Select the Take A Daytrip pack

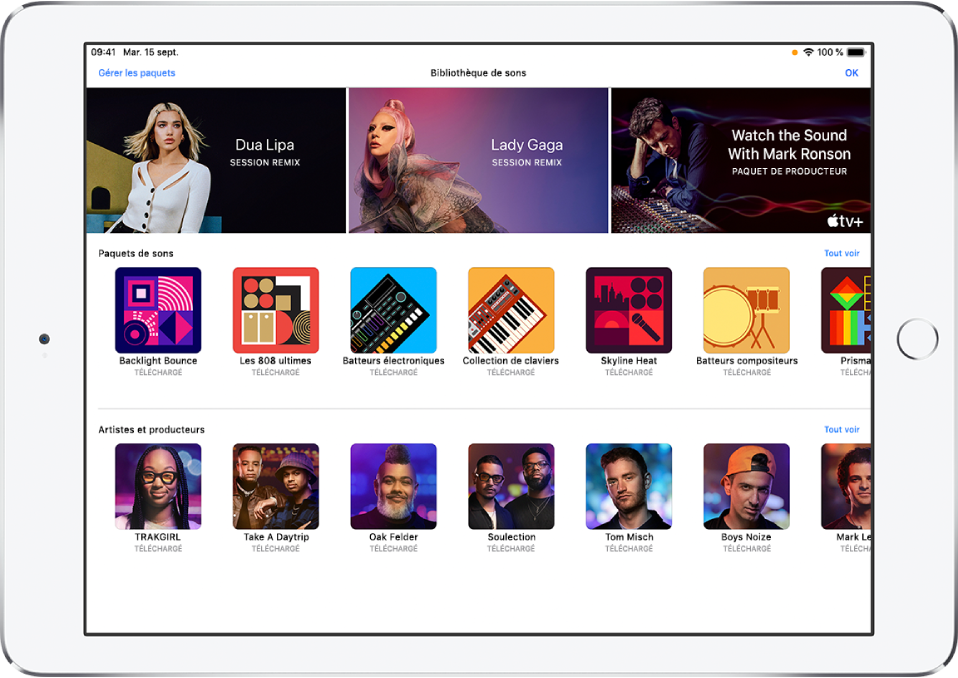[x=275, y=487]
